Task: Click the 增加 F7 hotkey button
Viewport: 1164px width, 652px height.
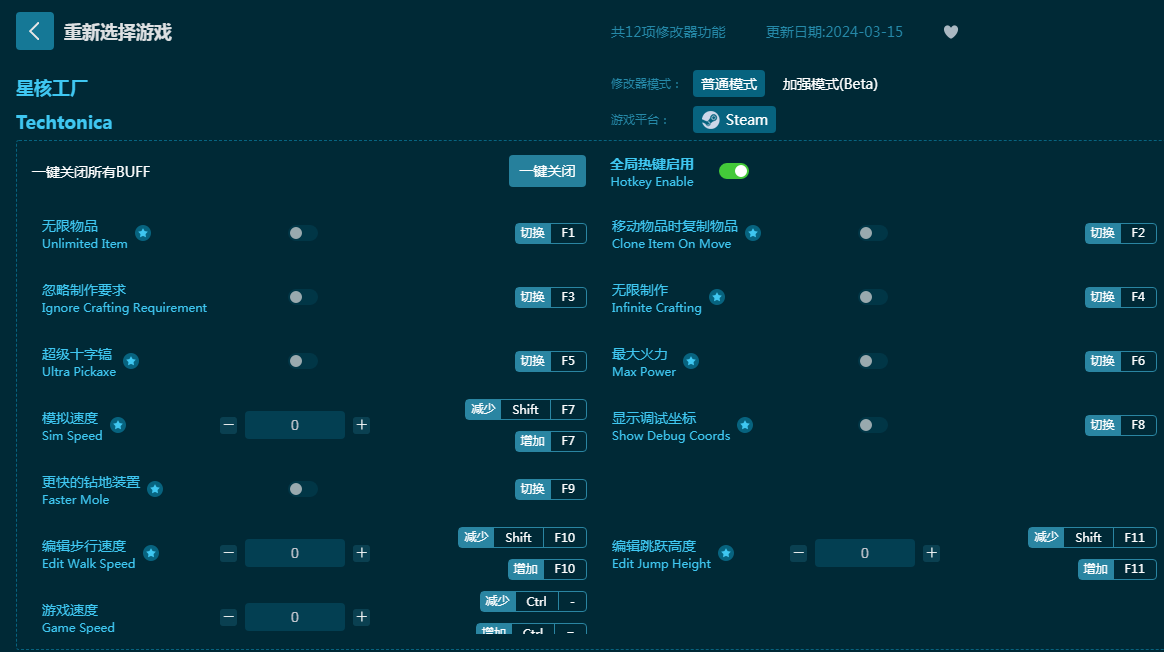Action: coord(551,441)
